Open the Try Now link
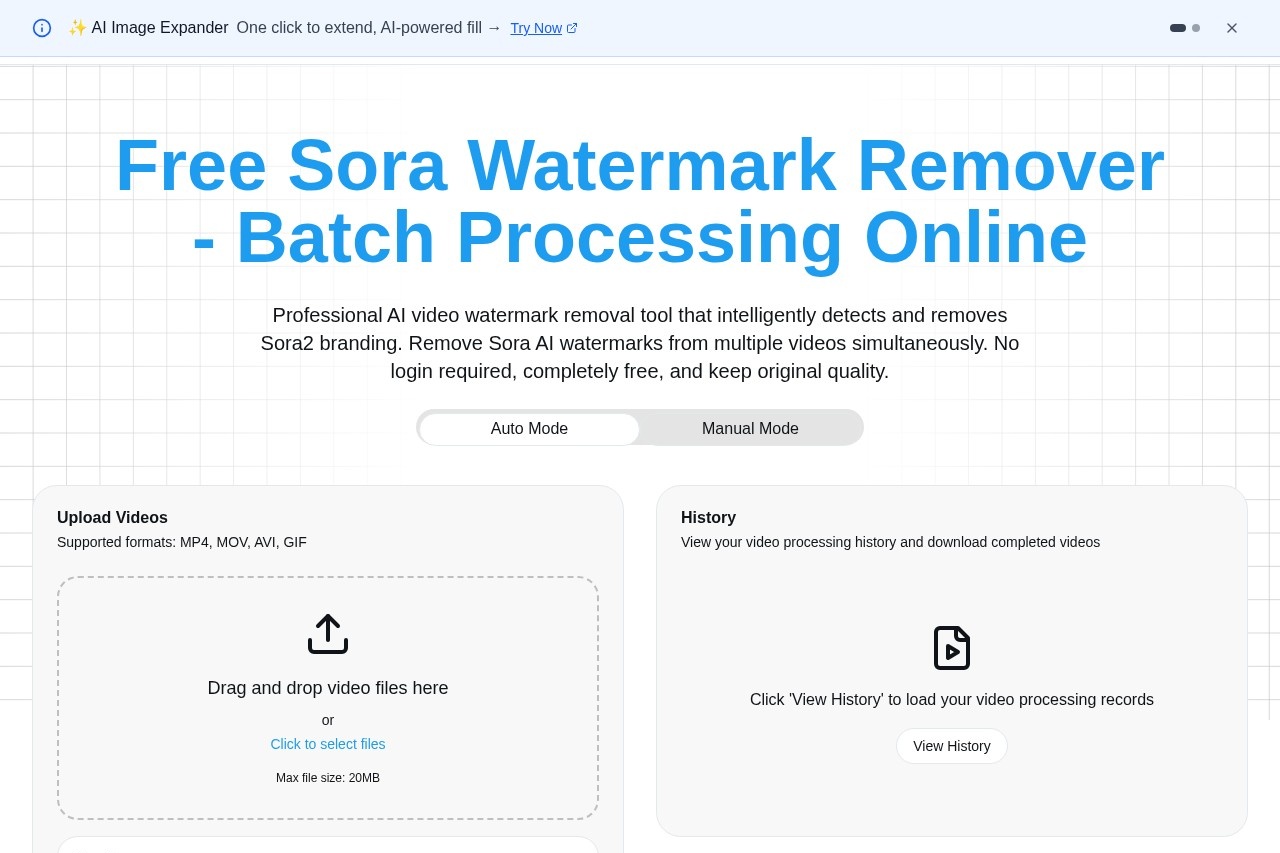 tap(536, 28)
